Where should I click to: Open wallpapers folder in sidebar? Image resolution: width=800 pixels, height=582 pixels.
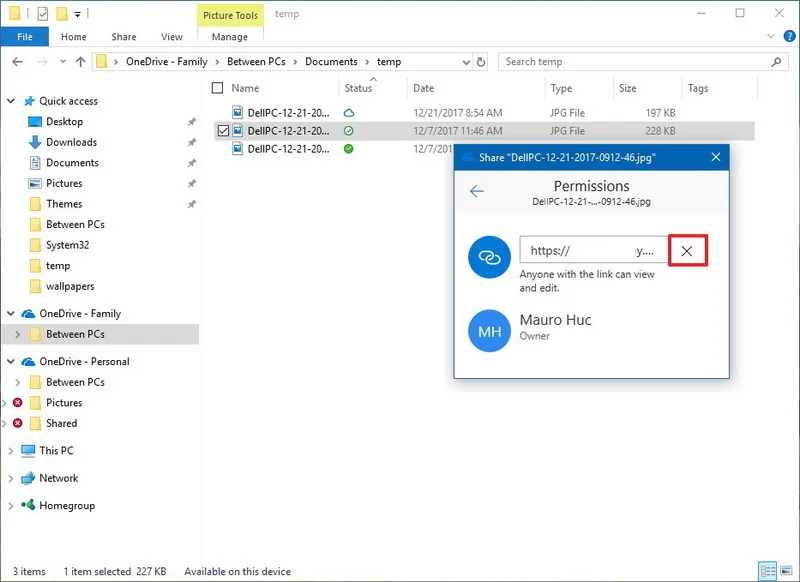coord(70,286)
